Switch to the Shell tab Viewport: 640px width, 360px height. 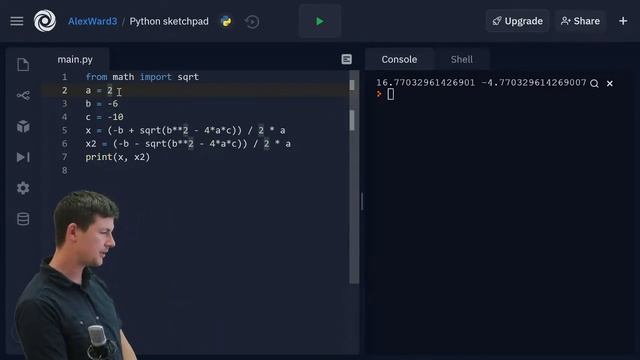(x=462, y=60)
